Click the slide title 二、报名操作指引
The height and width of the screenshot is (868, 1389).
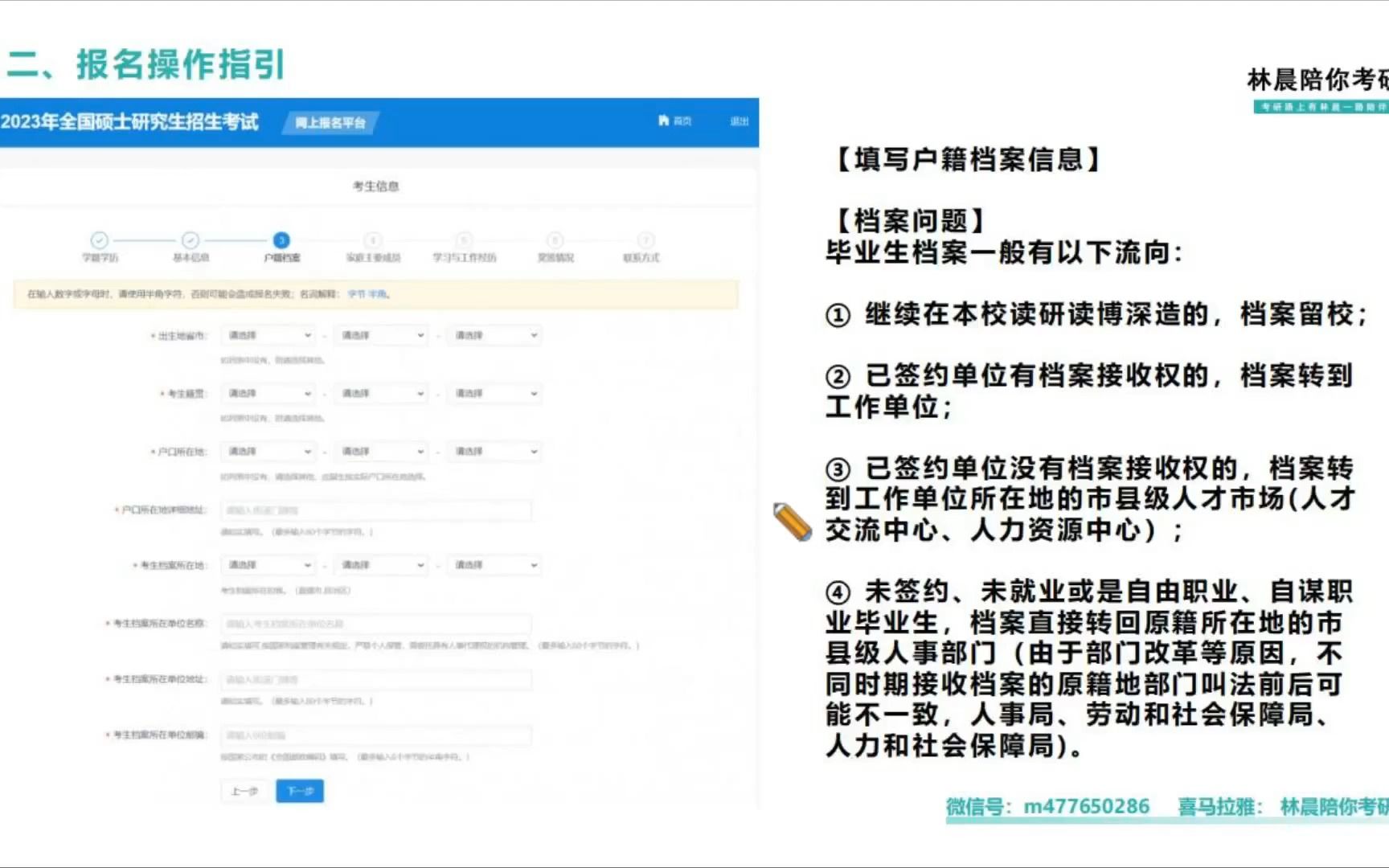coord(146,64)
